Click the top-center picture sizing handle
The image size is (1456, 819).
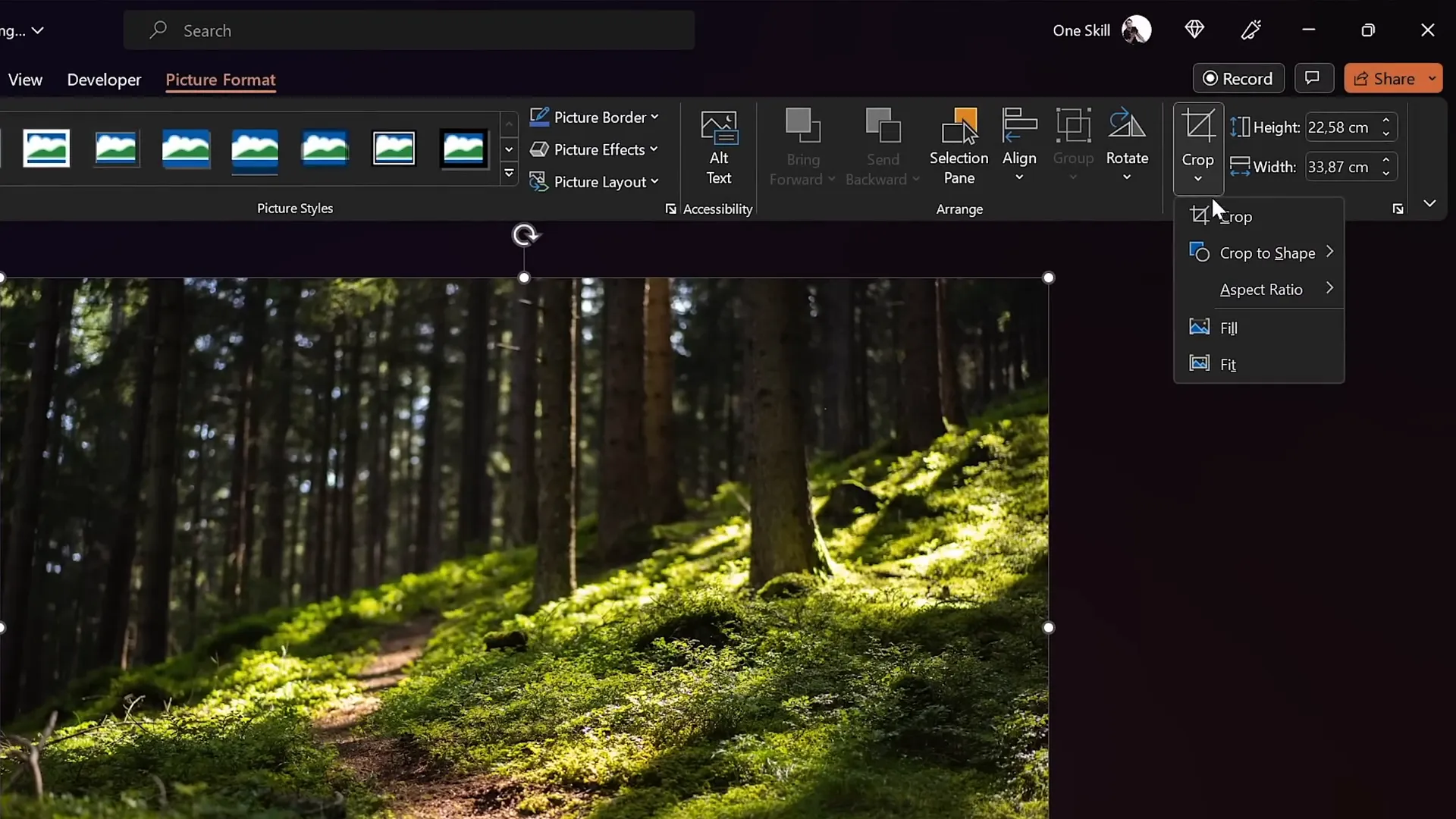(x=524, y=278)
